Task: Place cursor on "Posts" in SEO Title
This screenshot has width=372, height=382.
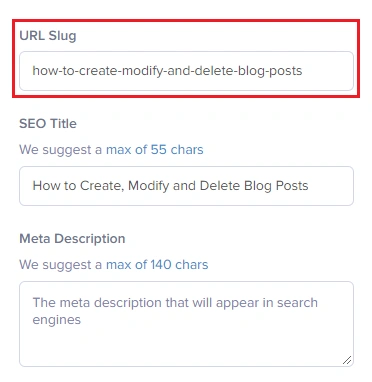Action: point(292,186)
